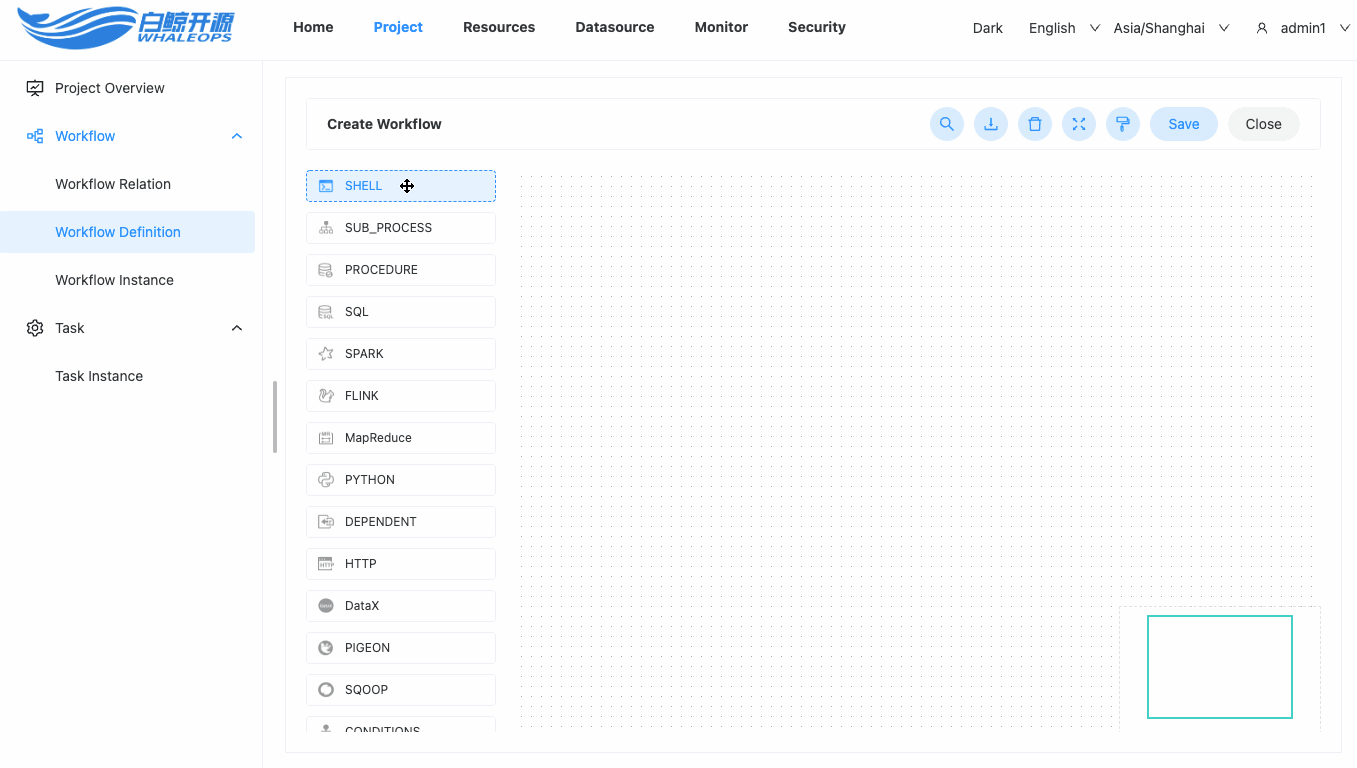
Task: Click the admin1 user avatar icon
Action: click(1262, 28)
